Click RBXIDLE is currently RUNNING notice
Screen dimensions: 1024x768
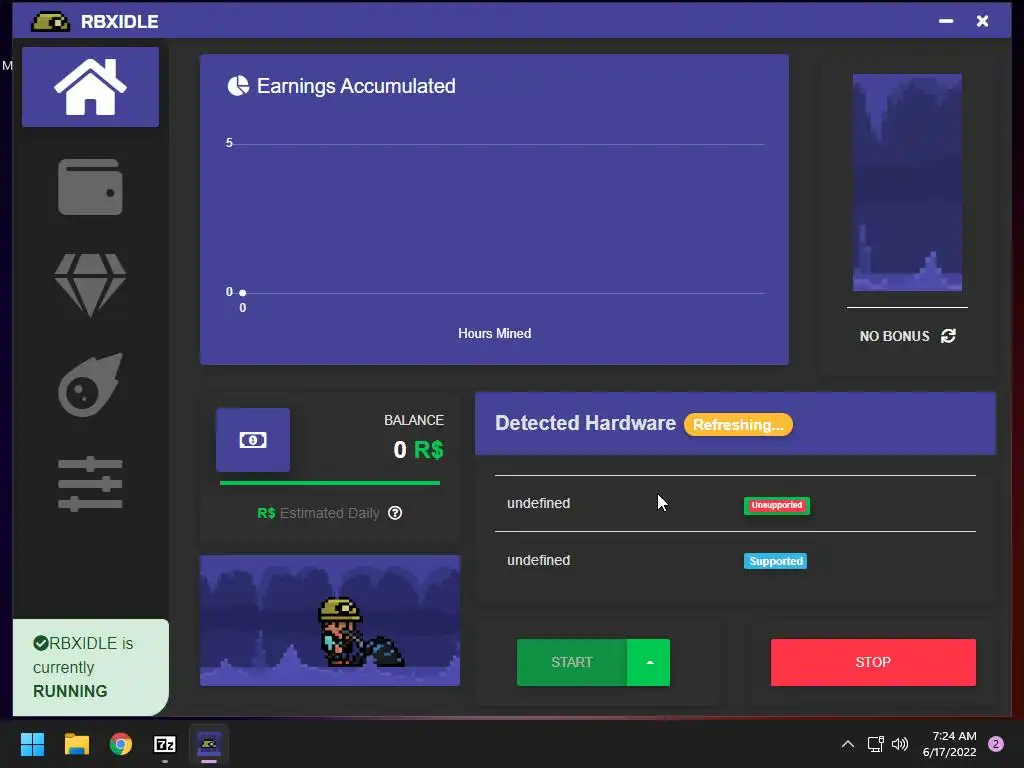(91, 667)
